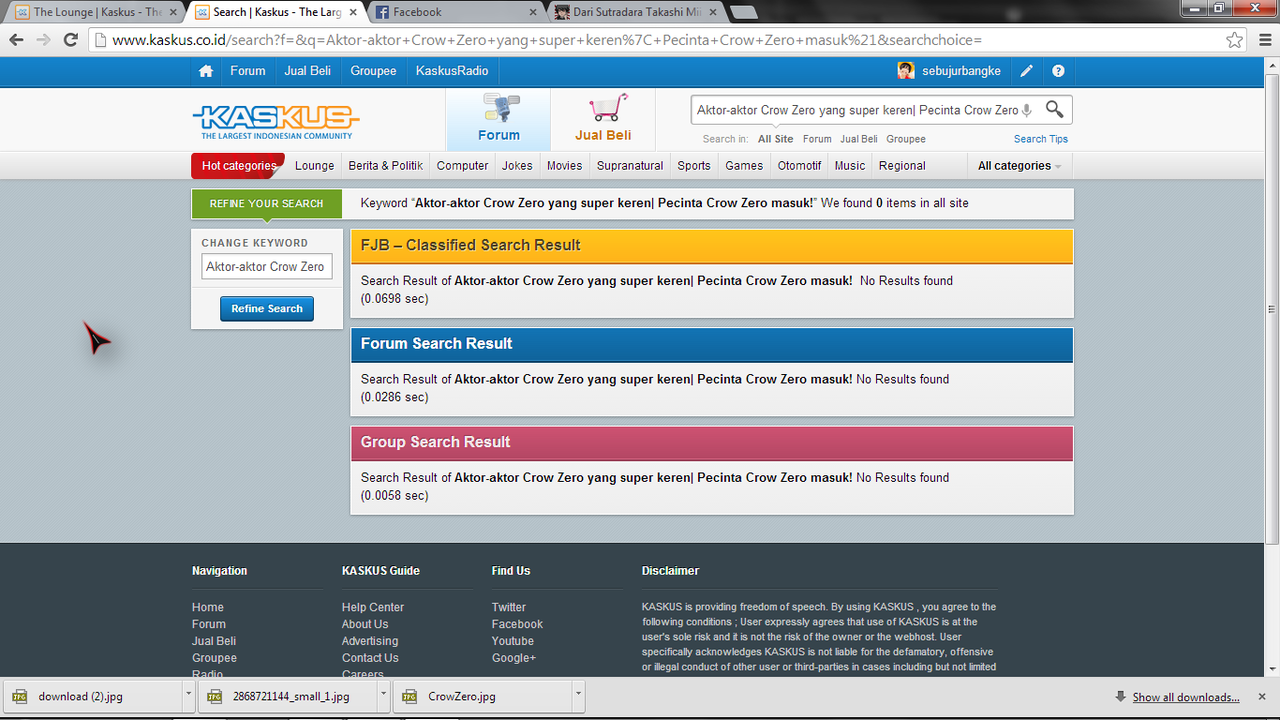Click the Kaskus home icon in blue bar
Image resolution: width=1280 pixels, height=720 pixels.
click(206, 71)
